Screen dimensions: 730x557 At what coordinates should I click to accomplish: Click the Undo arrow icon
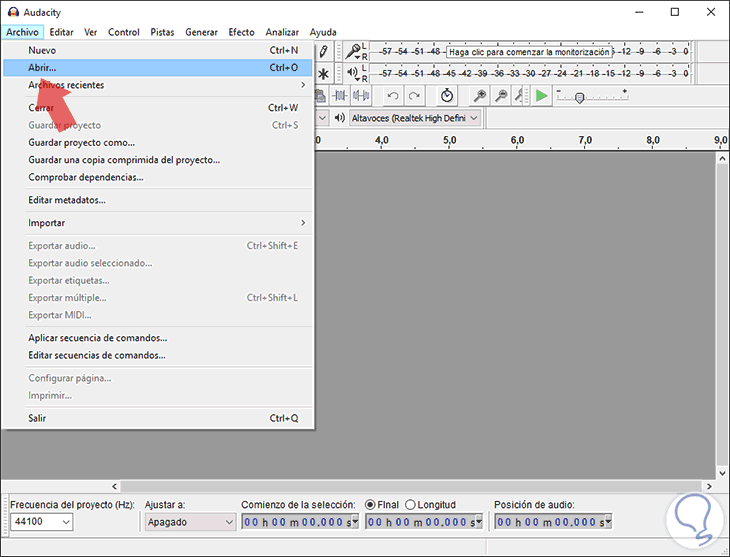(393, 96)
